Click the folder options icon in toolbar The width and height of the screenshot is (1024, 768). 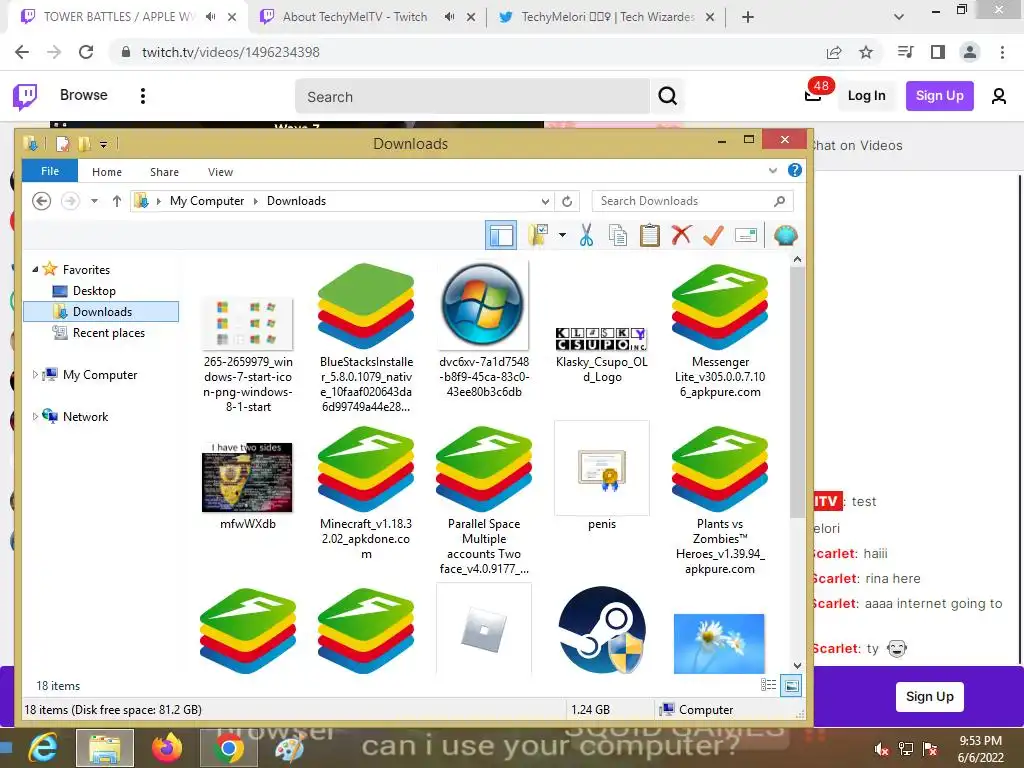539,235
